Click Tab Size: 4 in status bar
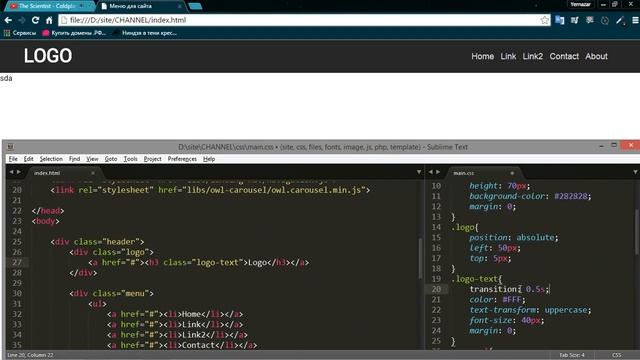Viewport: 640px width, 360px height. point(572,355)
